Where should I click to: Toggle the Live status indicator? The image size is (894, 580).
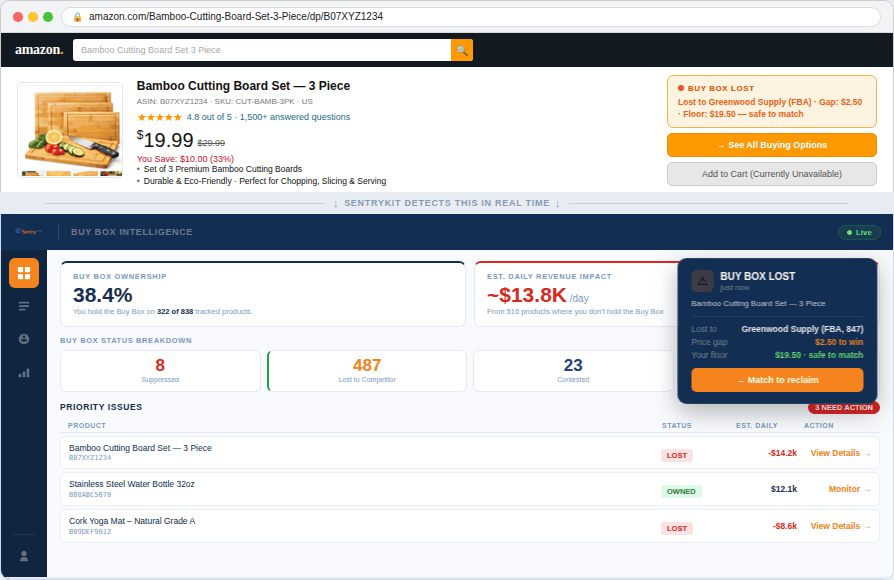859,231
